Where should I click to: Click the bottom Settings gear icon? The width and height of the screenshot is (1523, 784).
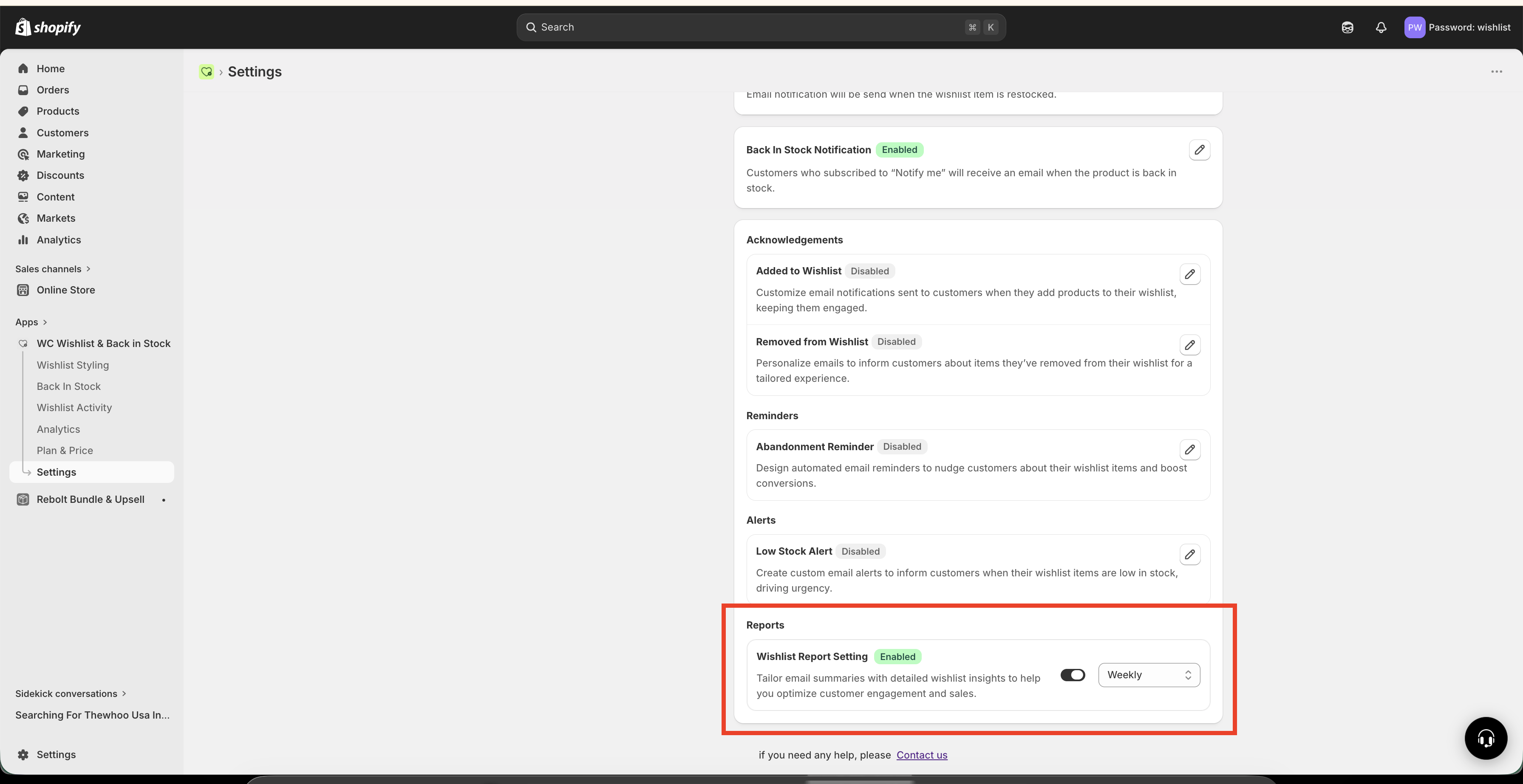[23, 754]
